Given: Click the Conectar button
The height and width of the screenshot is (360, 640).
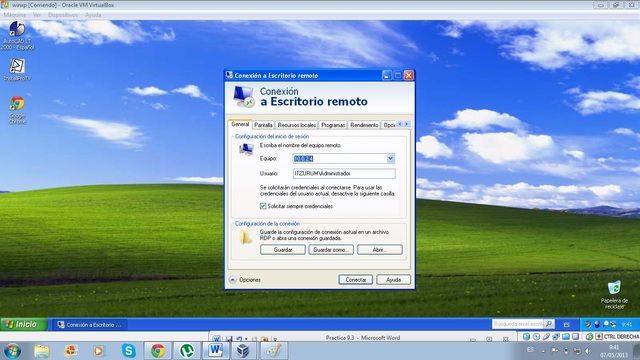Looking at the screenshot, I should [x=356, y=280].
